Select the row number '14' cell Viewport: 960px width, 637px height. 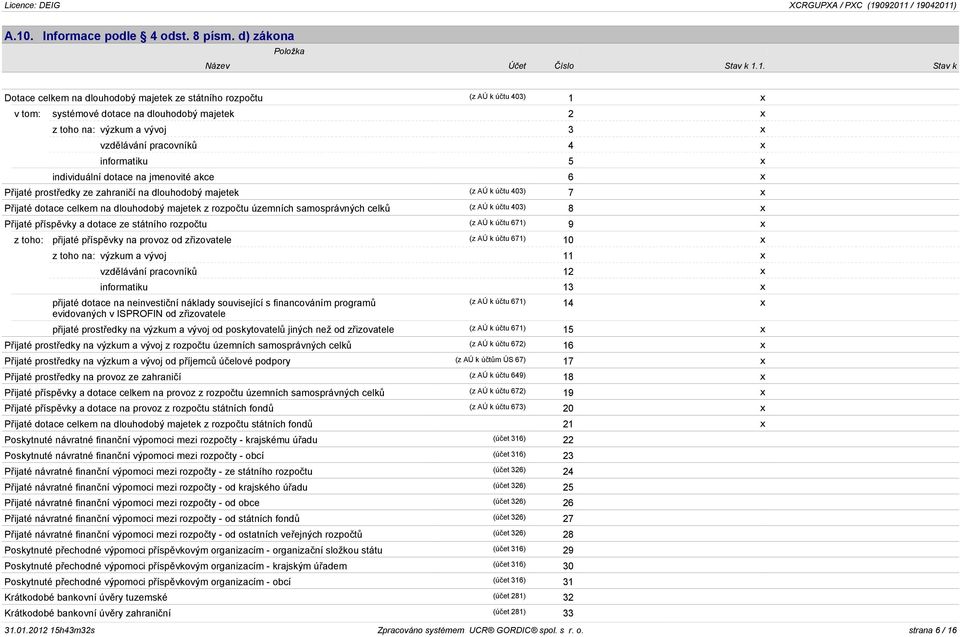pyautogui.click(x=568, y=304)
